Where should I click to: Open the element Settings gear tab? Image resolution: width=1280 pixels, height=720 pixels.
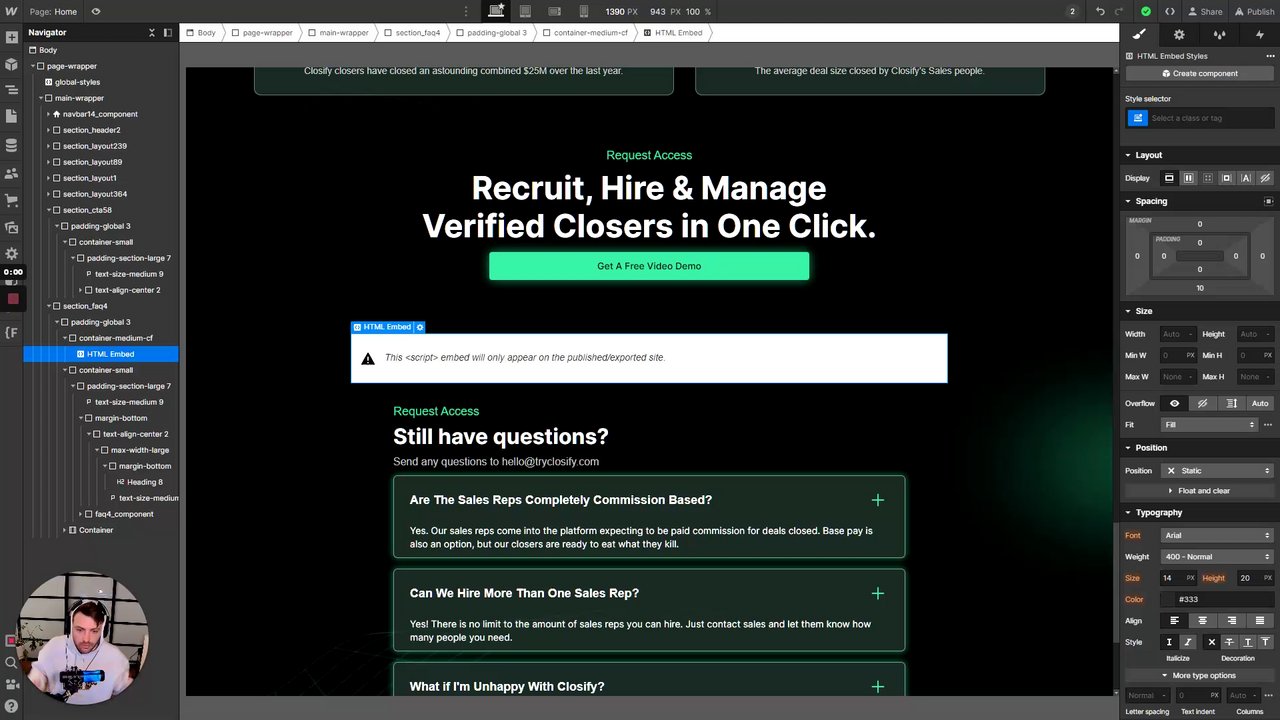click(1179, 34)
